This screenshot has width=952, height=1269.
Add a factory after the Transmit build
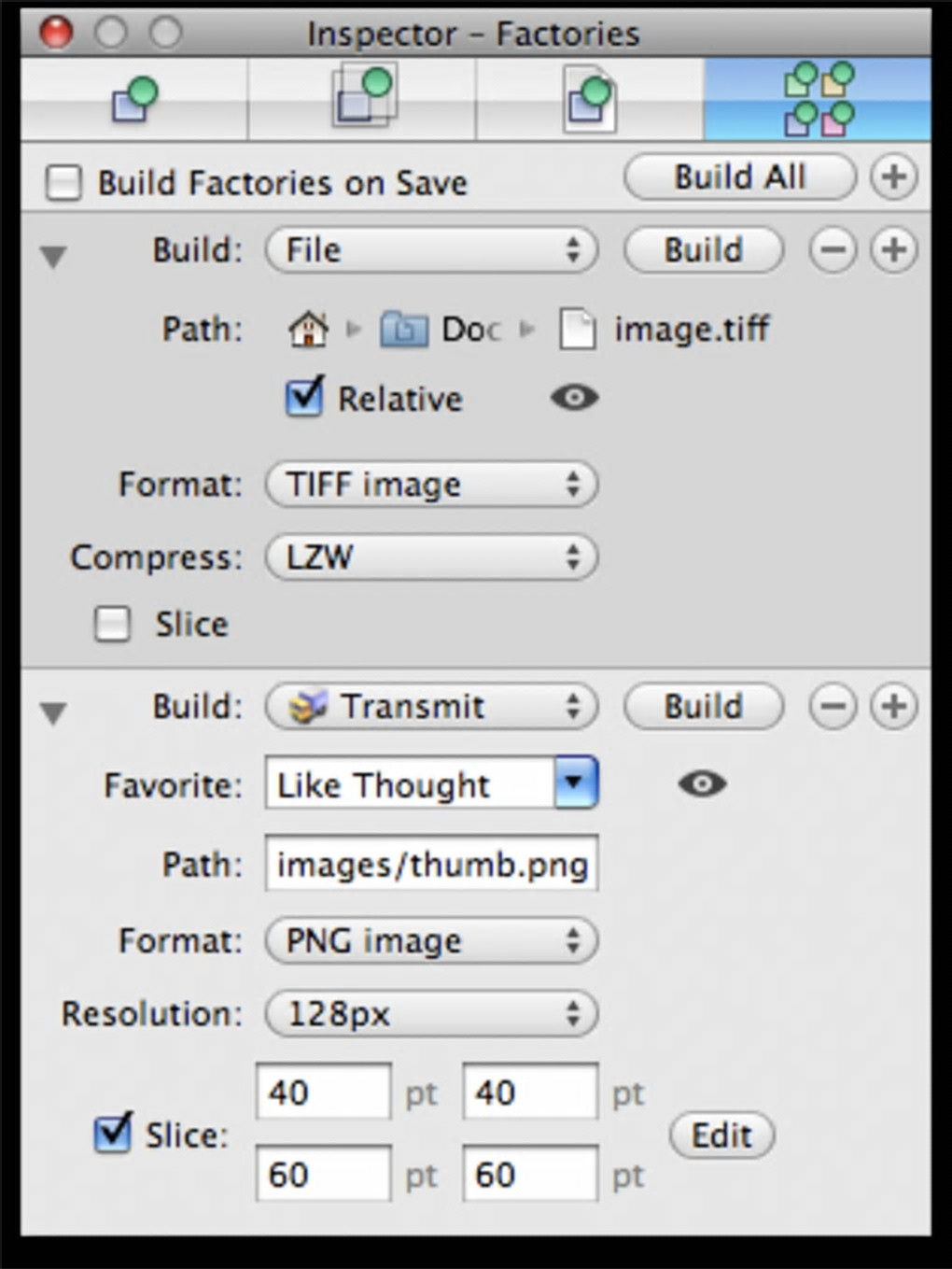tap(893, 707)
